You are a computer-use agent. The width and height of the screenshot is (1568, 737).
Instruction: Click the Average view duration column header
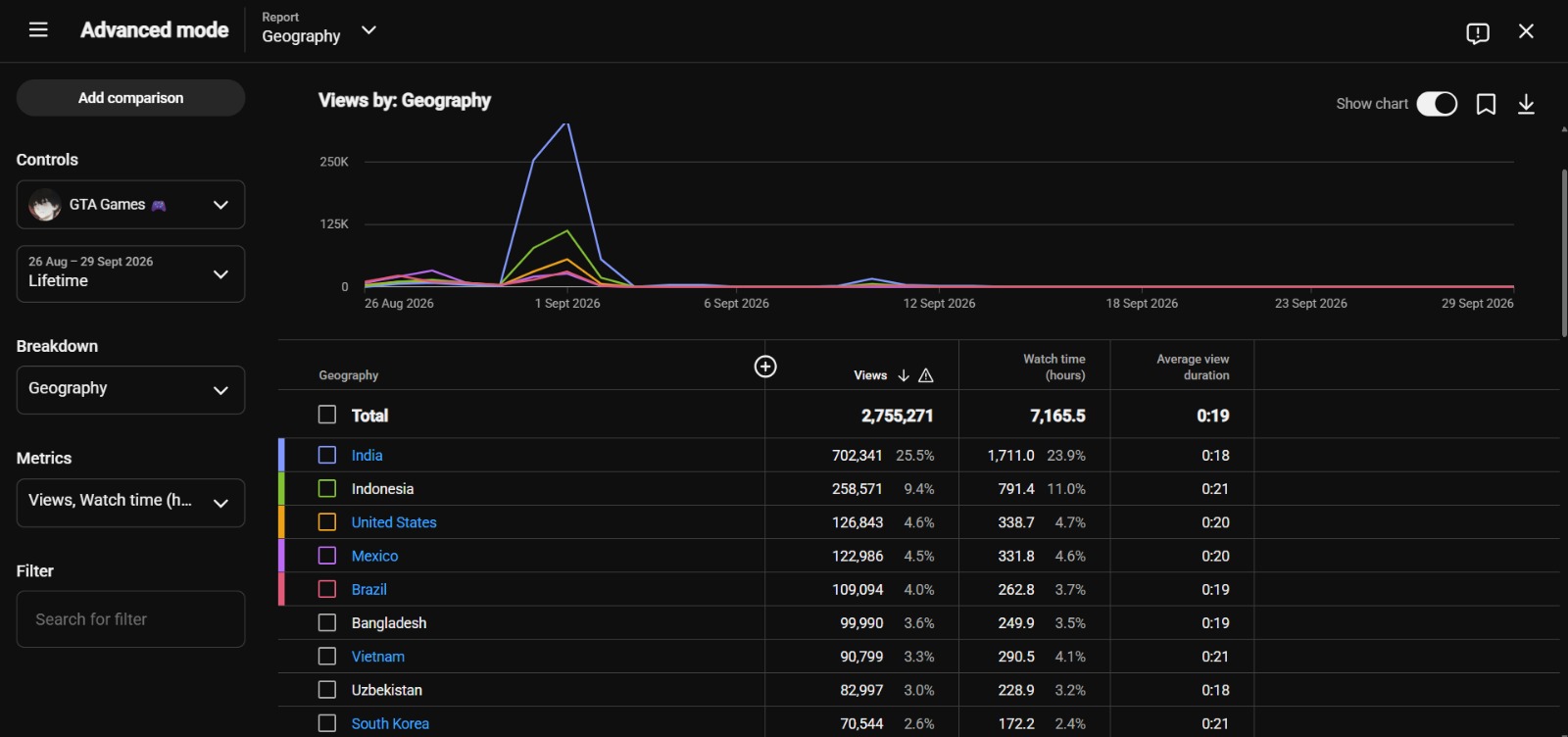click(x=1193, y=368)
